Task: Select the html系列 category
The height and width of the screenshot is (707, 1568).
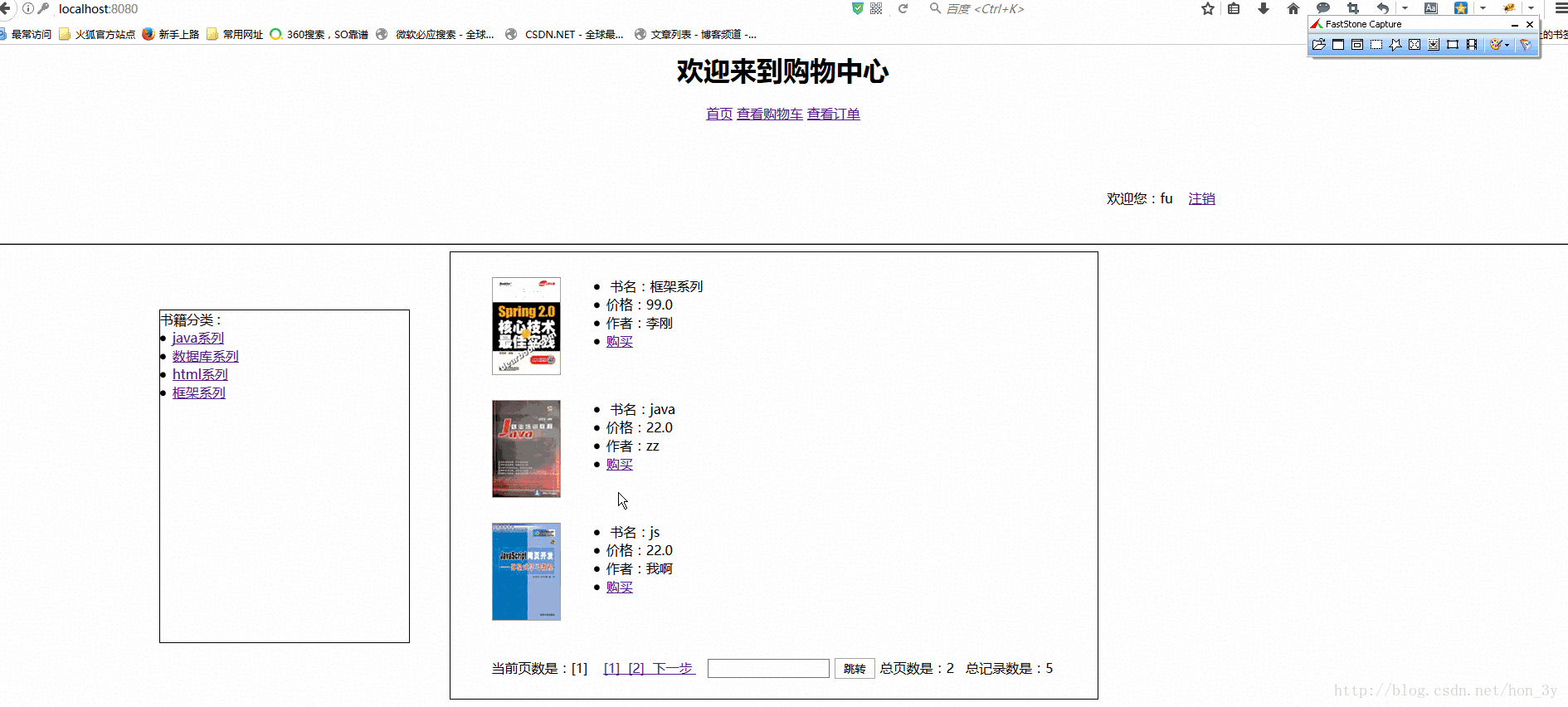Action: (200, 374)
